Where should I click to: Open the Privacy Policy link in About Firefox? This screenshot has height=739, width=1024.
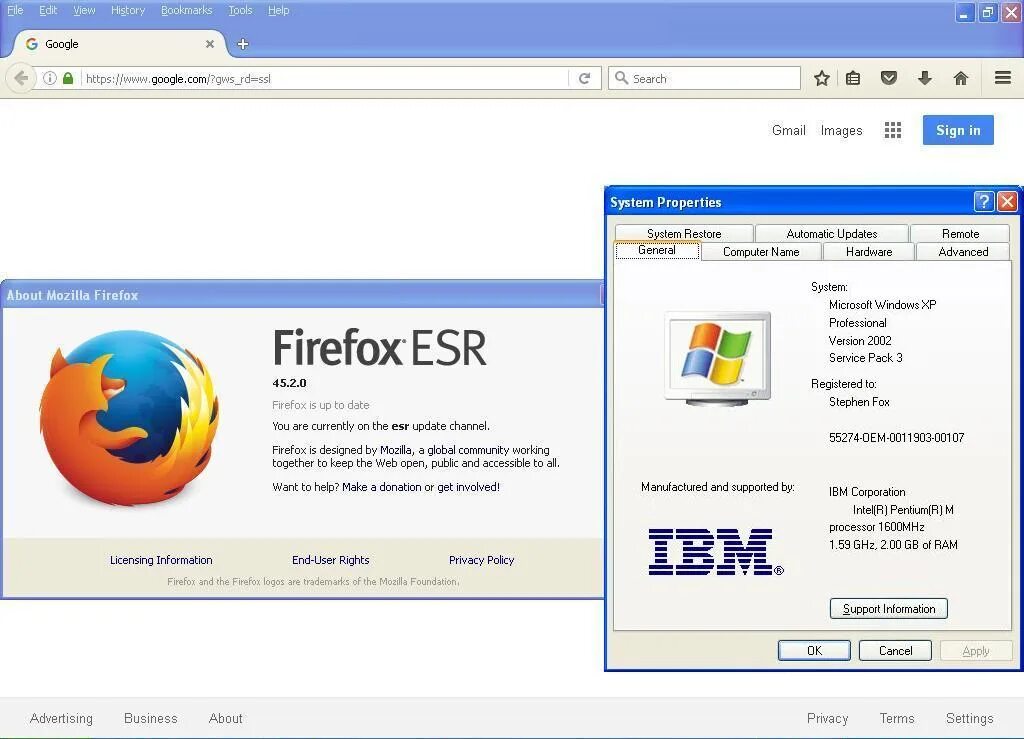tap(481, 560)
